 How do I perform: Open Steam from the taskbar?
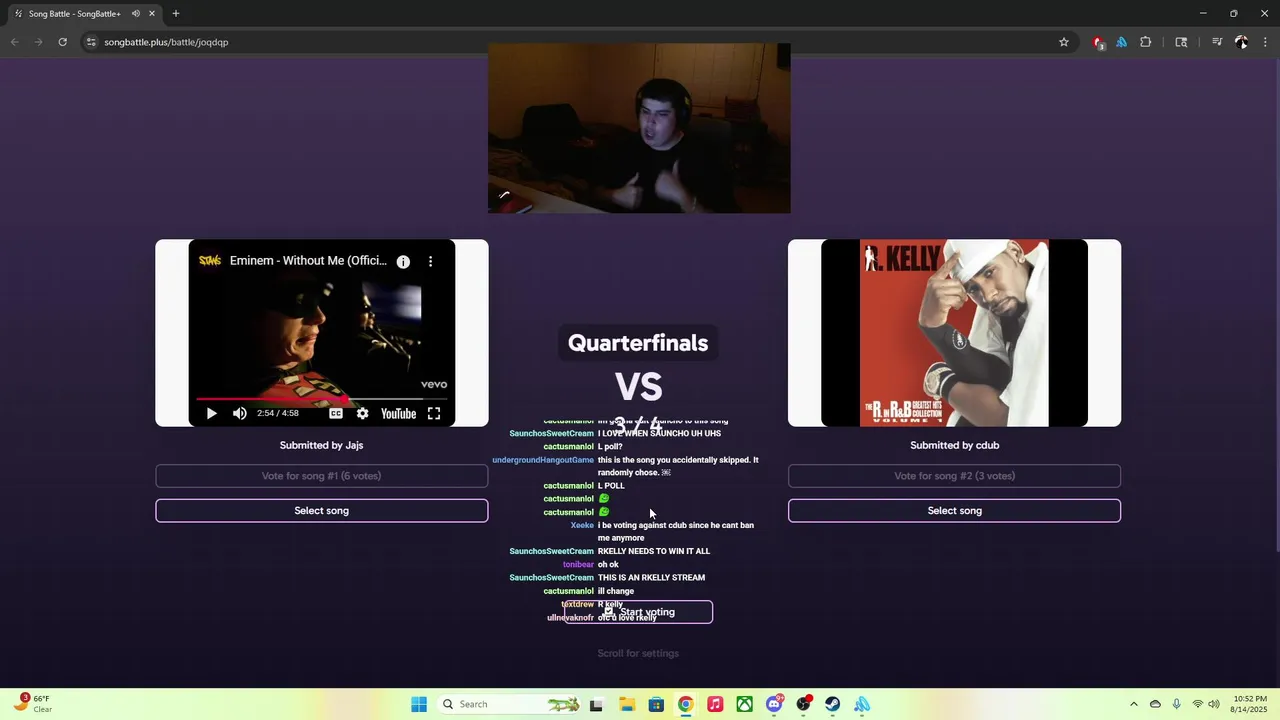(x=832, y=704)
